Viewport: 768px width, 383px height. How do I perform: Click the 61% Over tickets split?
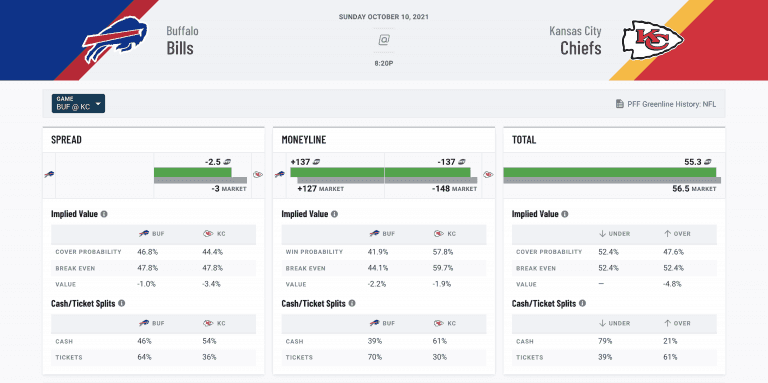tap(670, 357)
